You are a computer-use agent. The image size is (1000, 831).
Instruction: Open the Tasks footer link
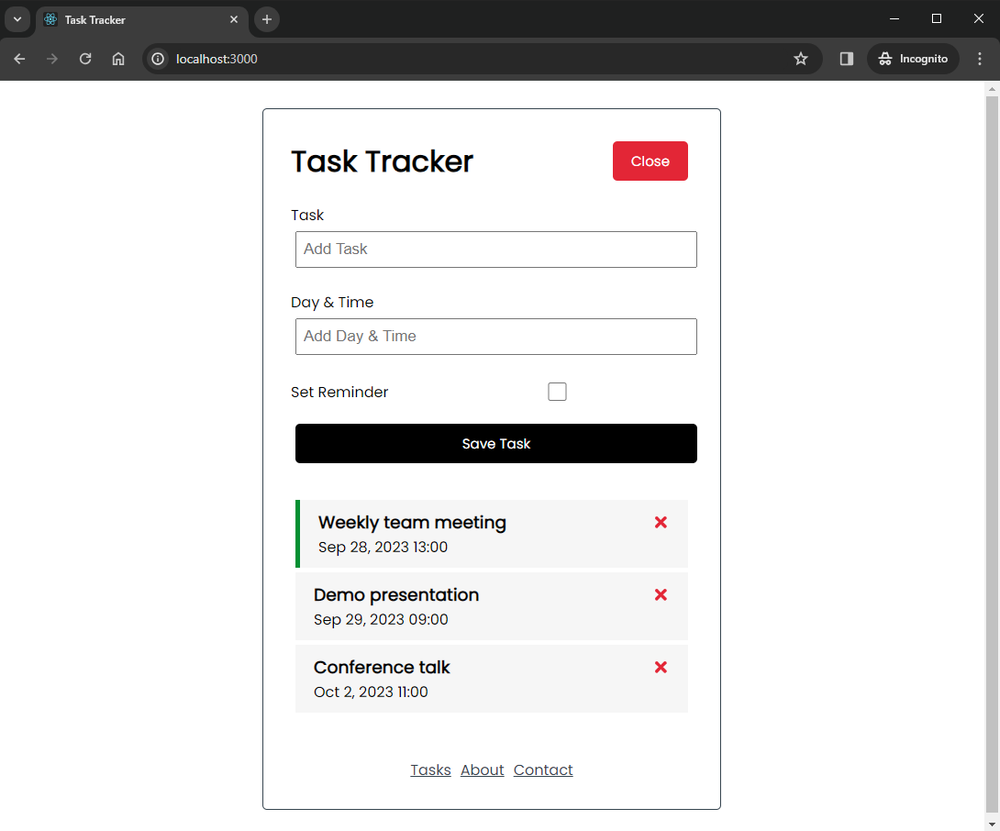(x=430, y=770)
